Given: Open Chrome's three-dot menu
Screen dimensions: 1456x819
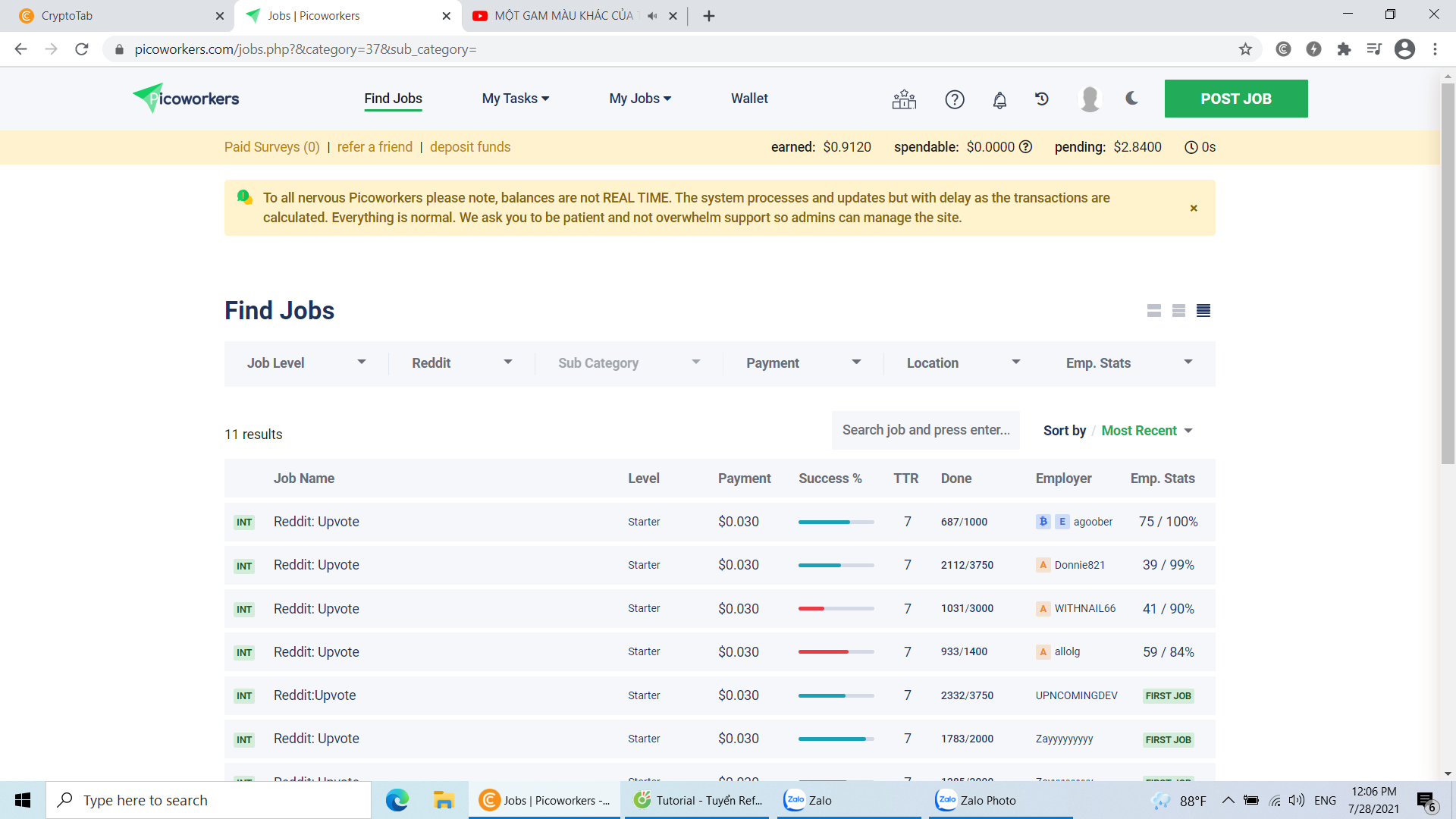Looking at the screenshot, I should [1435, 49].
